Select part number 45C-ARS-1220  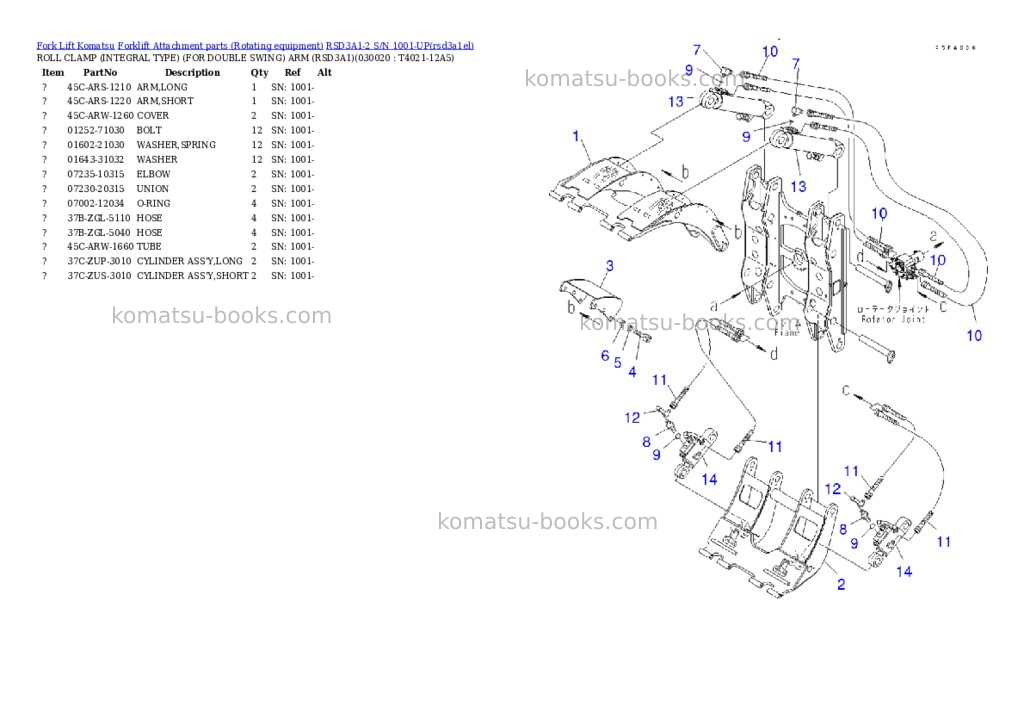[99, 101]
